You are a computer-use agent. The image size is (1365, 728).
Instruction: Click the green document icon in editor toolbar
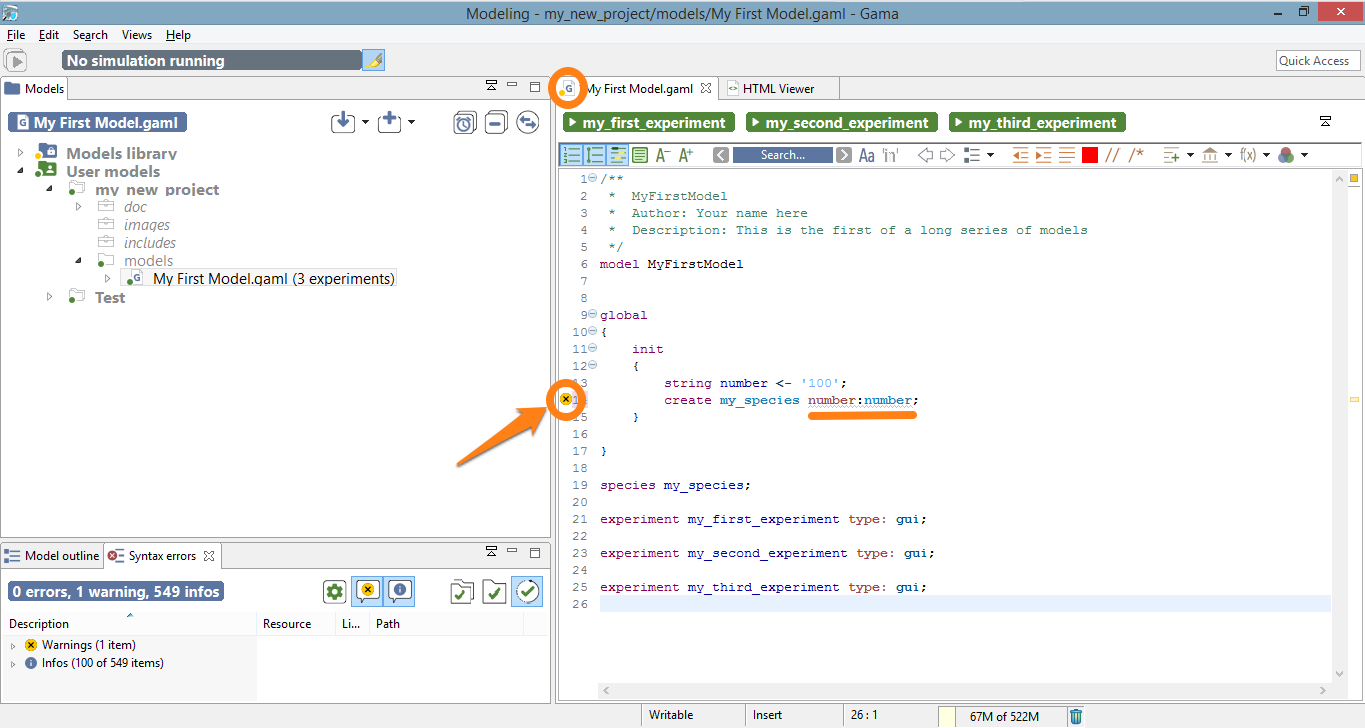640,155
